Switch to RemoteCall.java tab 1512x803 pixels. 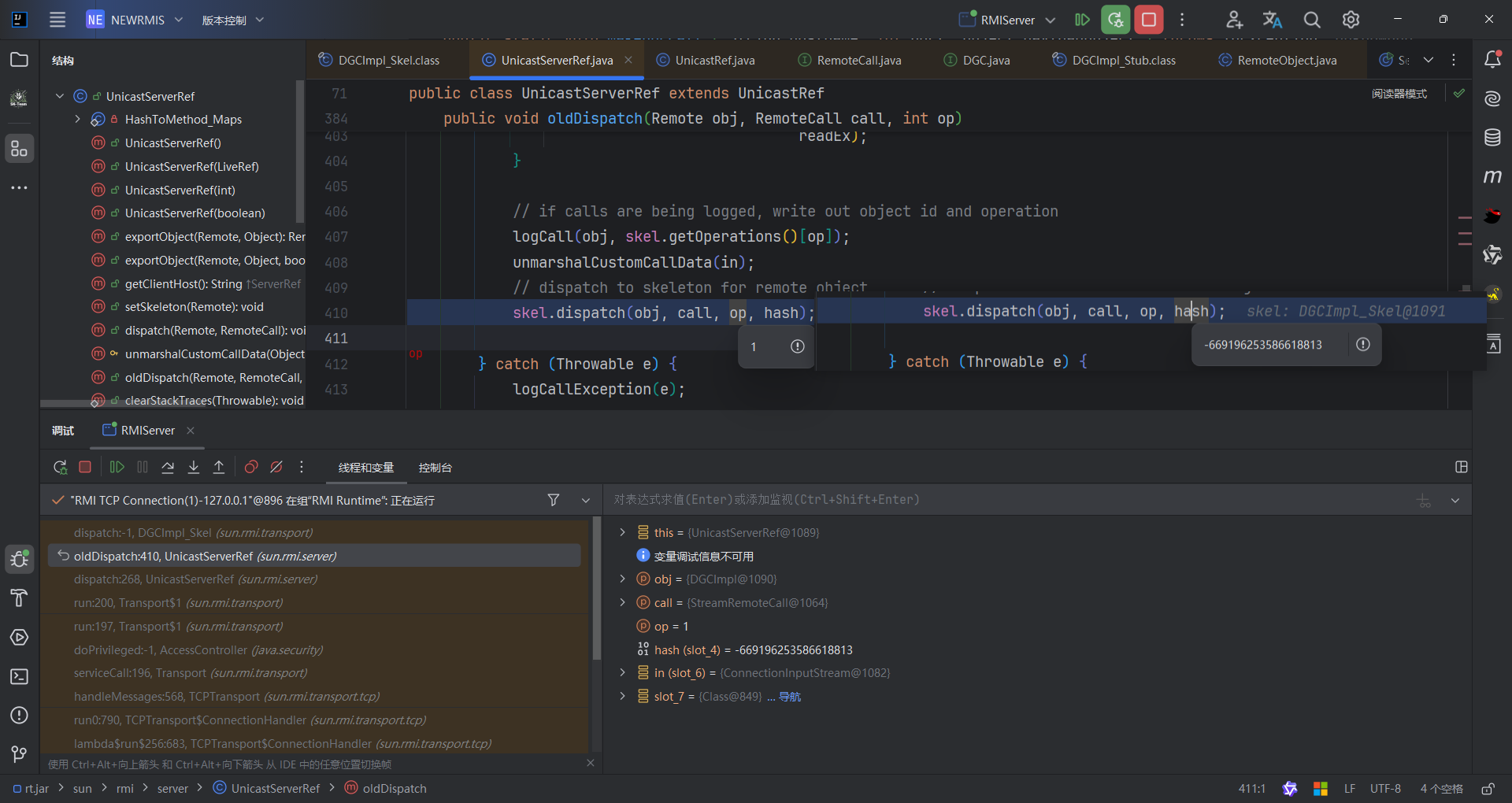[x=850, y=60]
